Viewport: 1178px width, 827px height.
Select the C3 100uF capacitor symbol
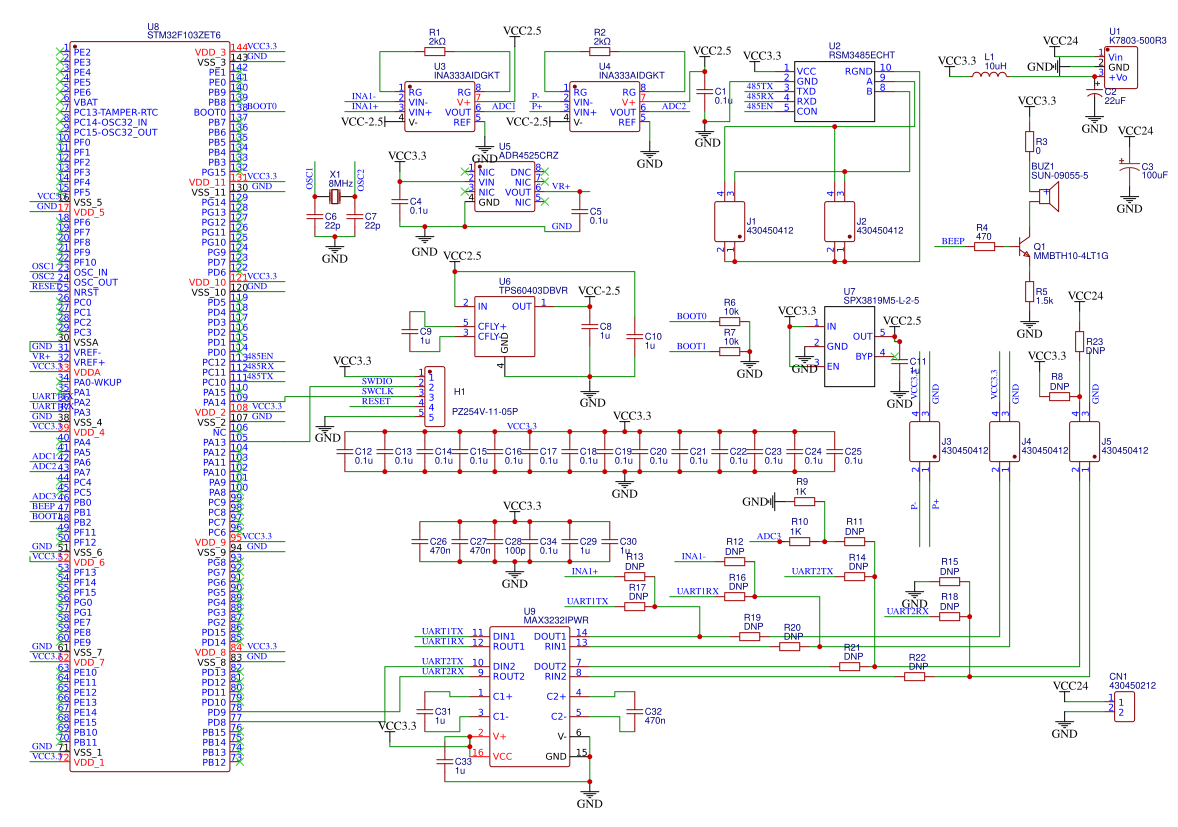click(x=1129, y=169)
